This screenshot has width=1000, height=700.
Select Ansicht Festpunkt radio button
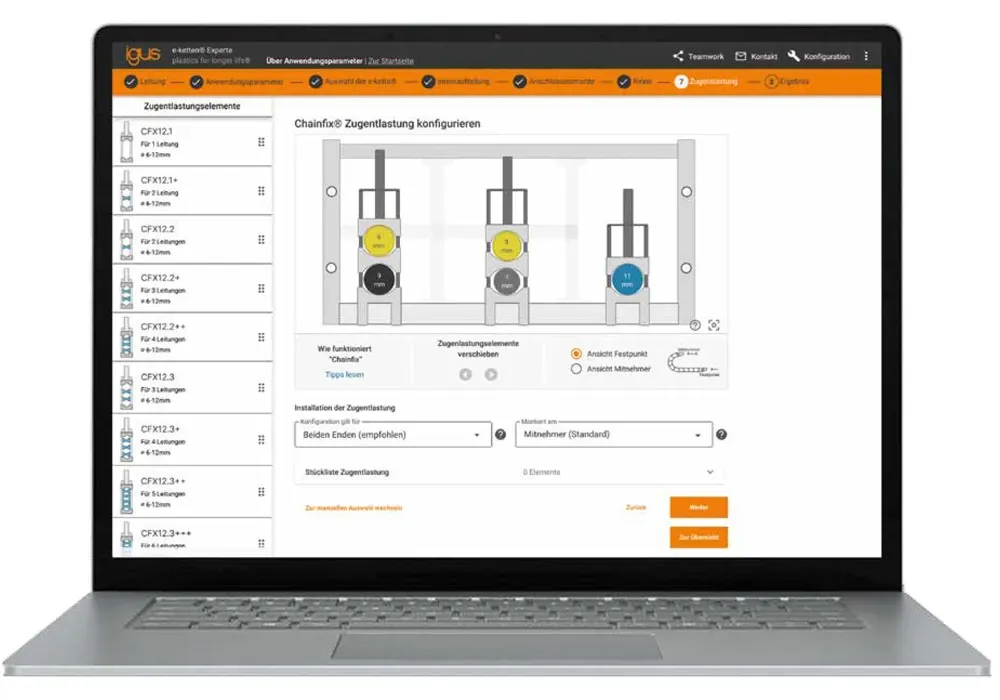(x=576, y=354)
